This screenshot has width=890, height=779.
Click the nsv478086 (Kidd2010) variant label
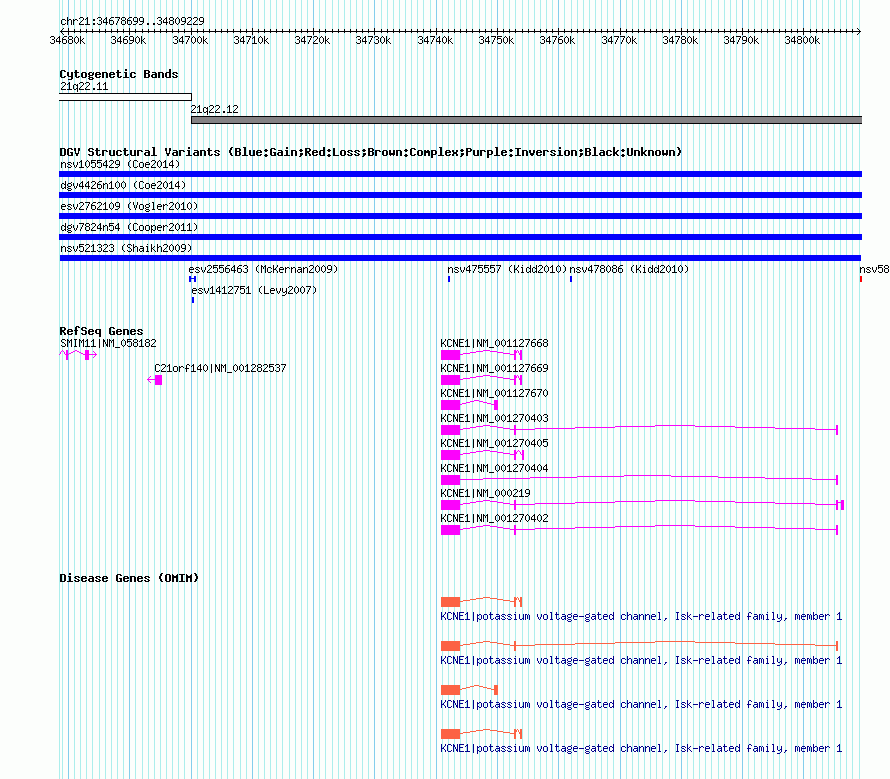629,269
